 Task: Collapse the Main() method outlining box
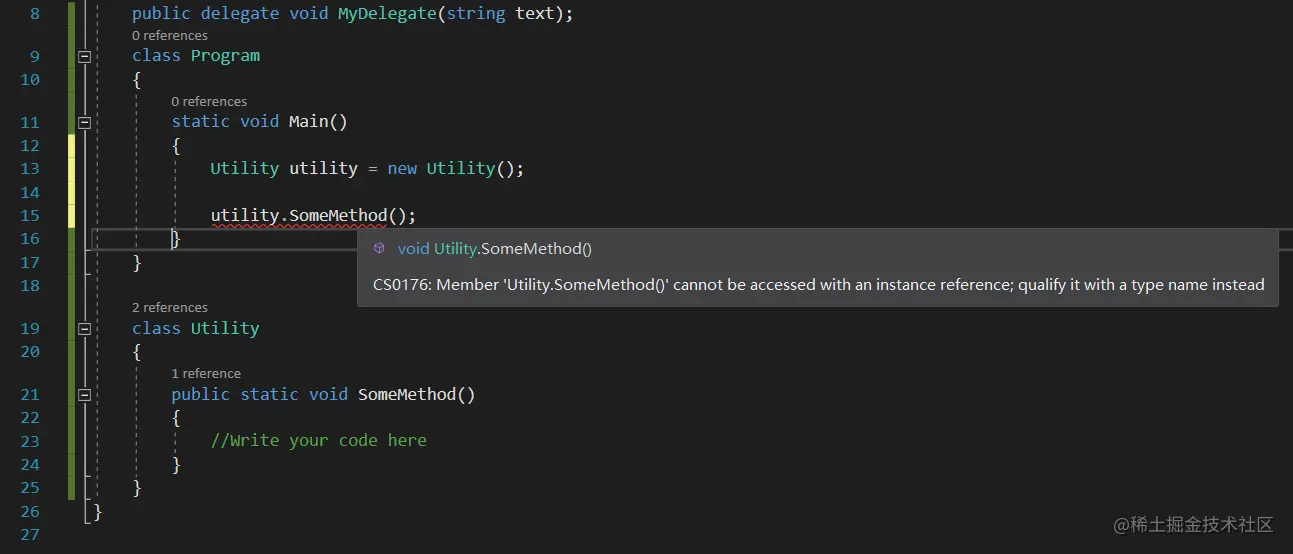click(x=84, y=122)
